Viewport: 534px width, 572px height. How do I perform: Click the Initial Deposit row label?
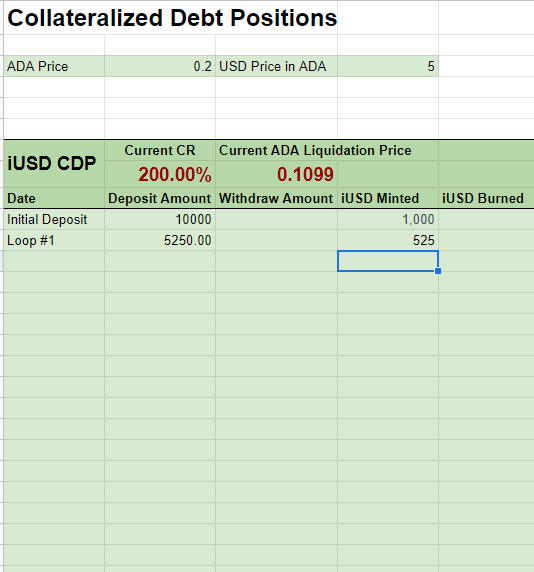point(54,220)
